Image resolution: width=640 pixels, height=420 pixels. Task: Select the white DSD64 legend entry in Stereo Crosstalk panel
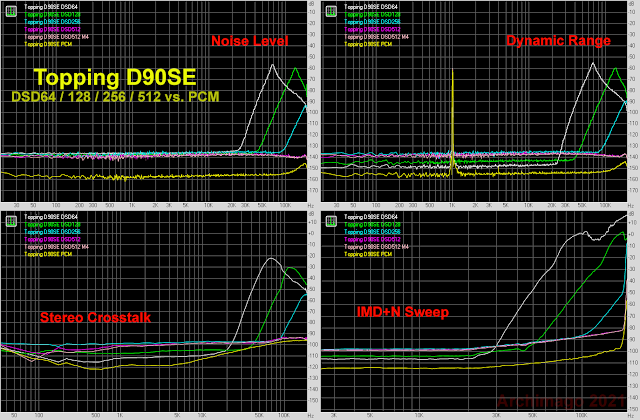point(51,217)
